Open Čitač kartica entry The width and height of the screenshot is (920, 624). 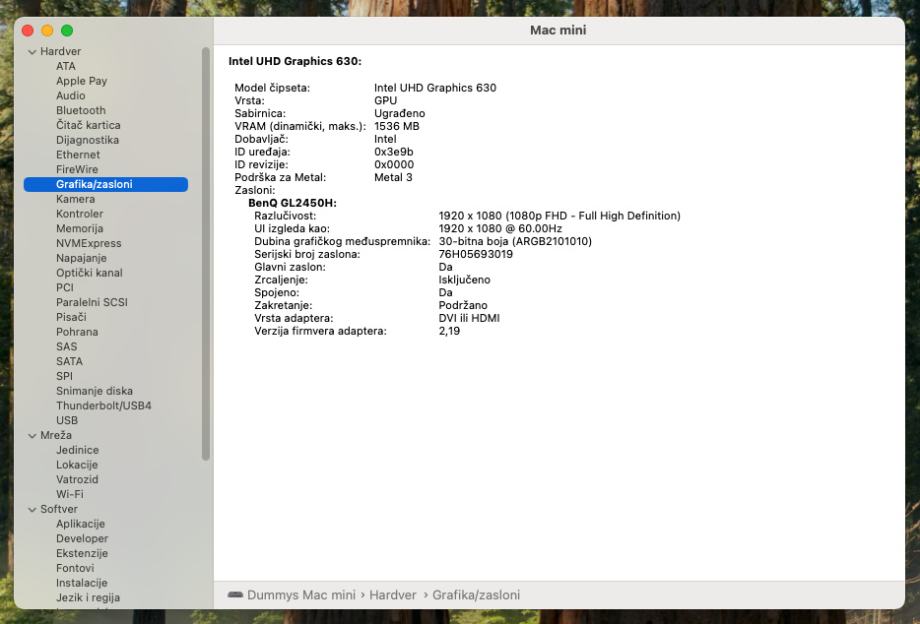pos(88,125)
